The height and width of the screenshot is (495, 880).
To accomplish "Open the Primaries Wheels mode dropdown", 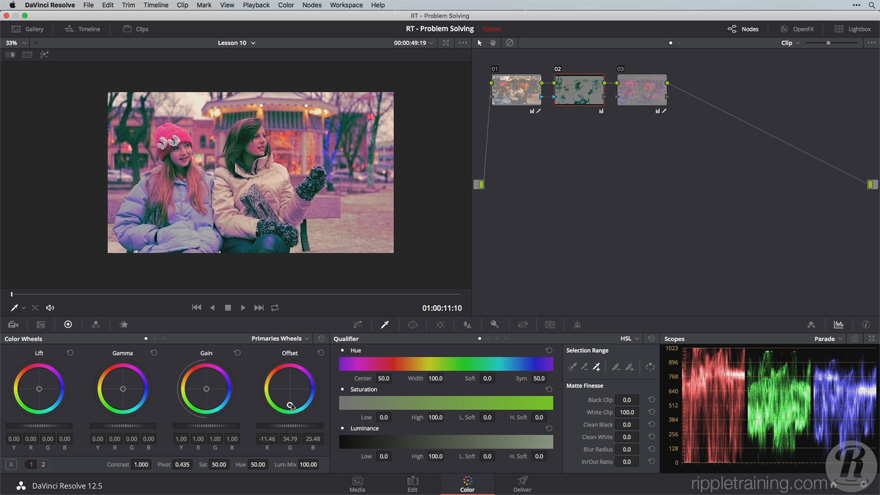I will [x=280, y=338].
